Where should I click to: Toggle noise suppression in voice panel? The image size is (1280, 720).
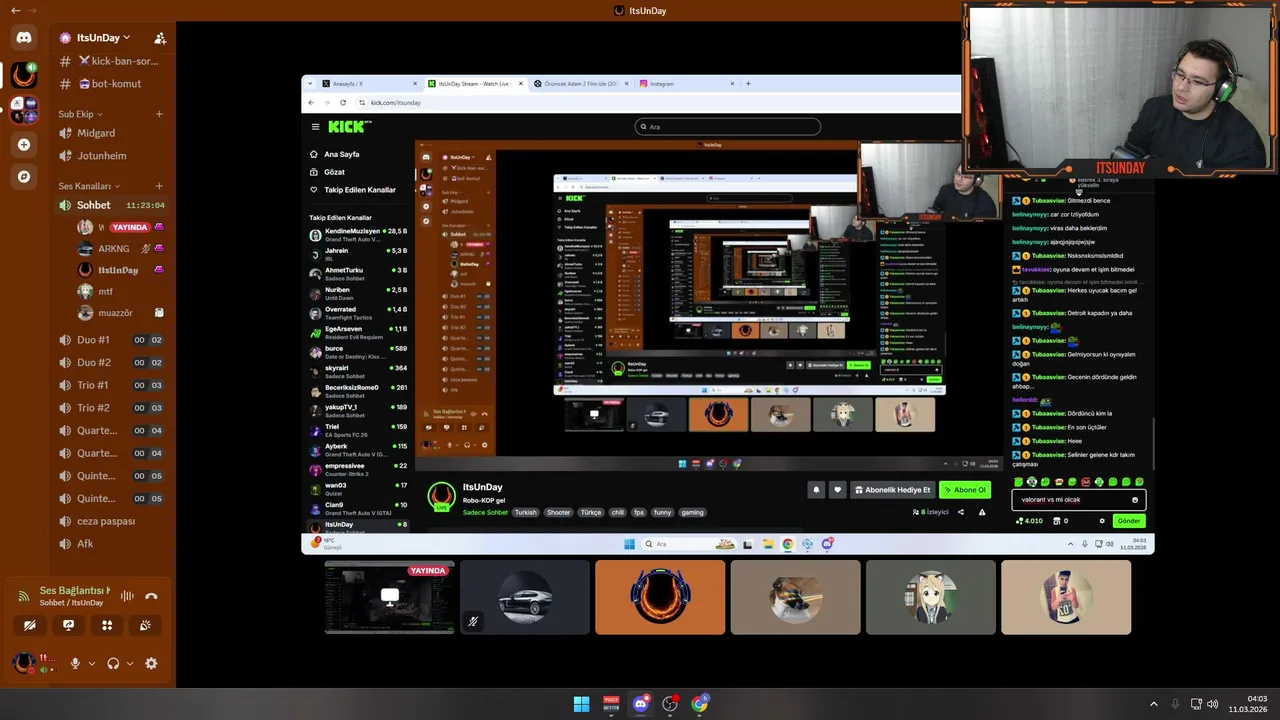[127, 596]
